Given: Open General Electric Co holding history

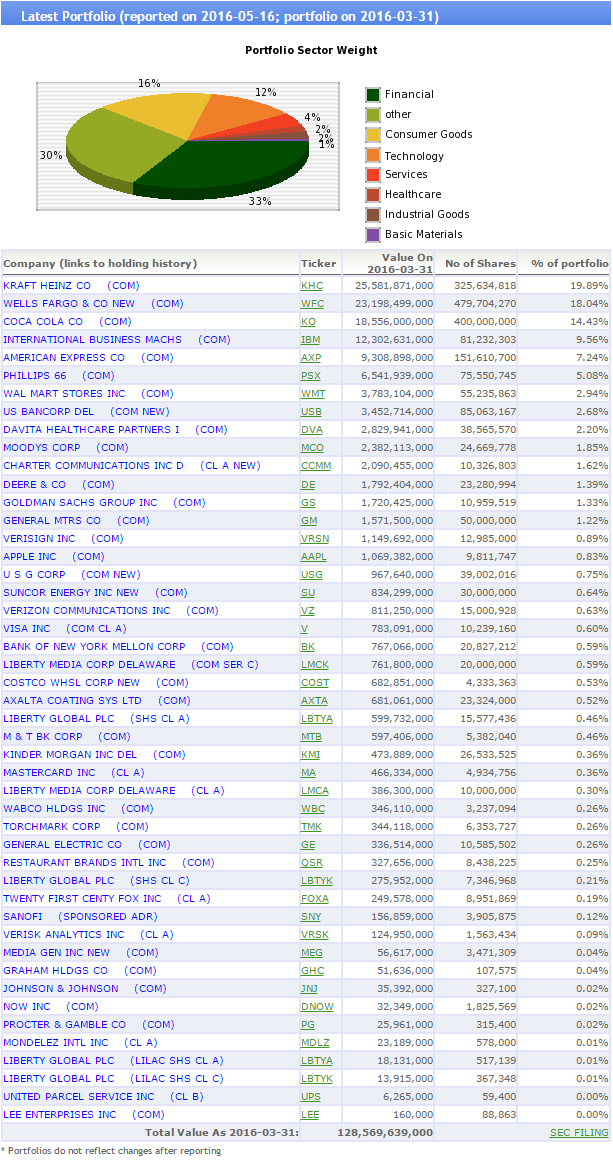Looking at the screenshot, I should tap(87, 847).
